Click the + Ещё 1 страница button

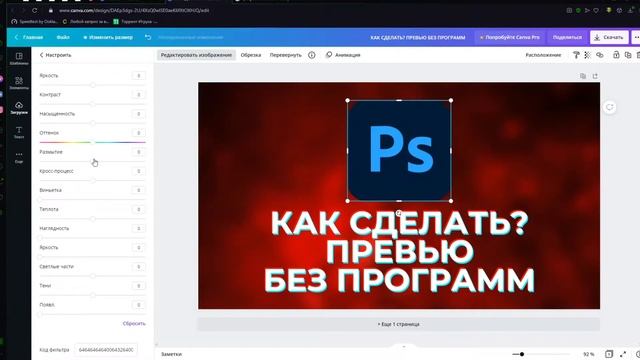(398, 324)
